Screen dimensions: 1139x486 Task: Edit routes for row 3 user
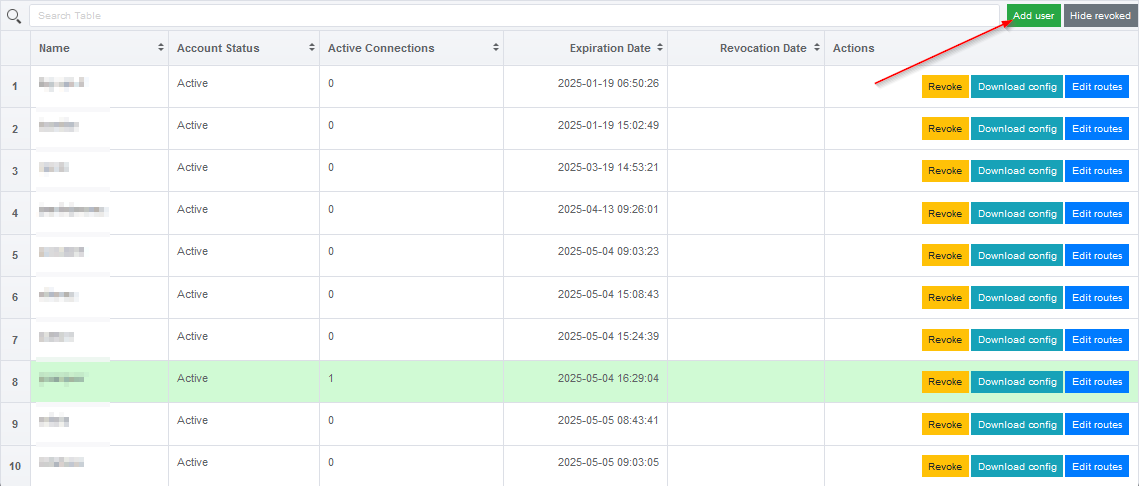coord(1097,171)
